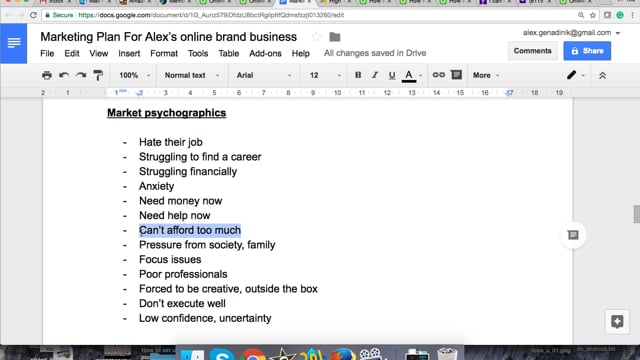Click the Undo arrow
Viewport: 640px width, 360px height.
(64, 75)
